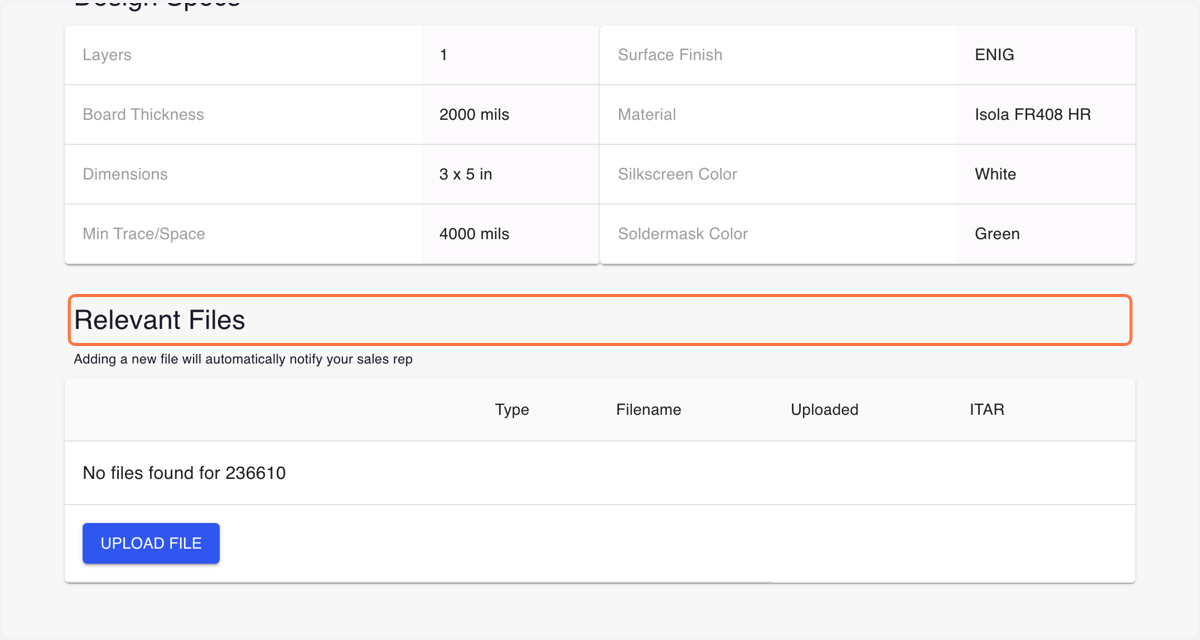Select the sales rep notification note
The height and width of the screenshot is (640, 1200).
pyautogui.click(x=243, y=359)
